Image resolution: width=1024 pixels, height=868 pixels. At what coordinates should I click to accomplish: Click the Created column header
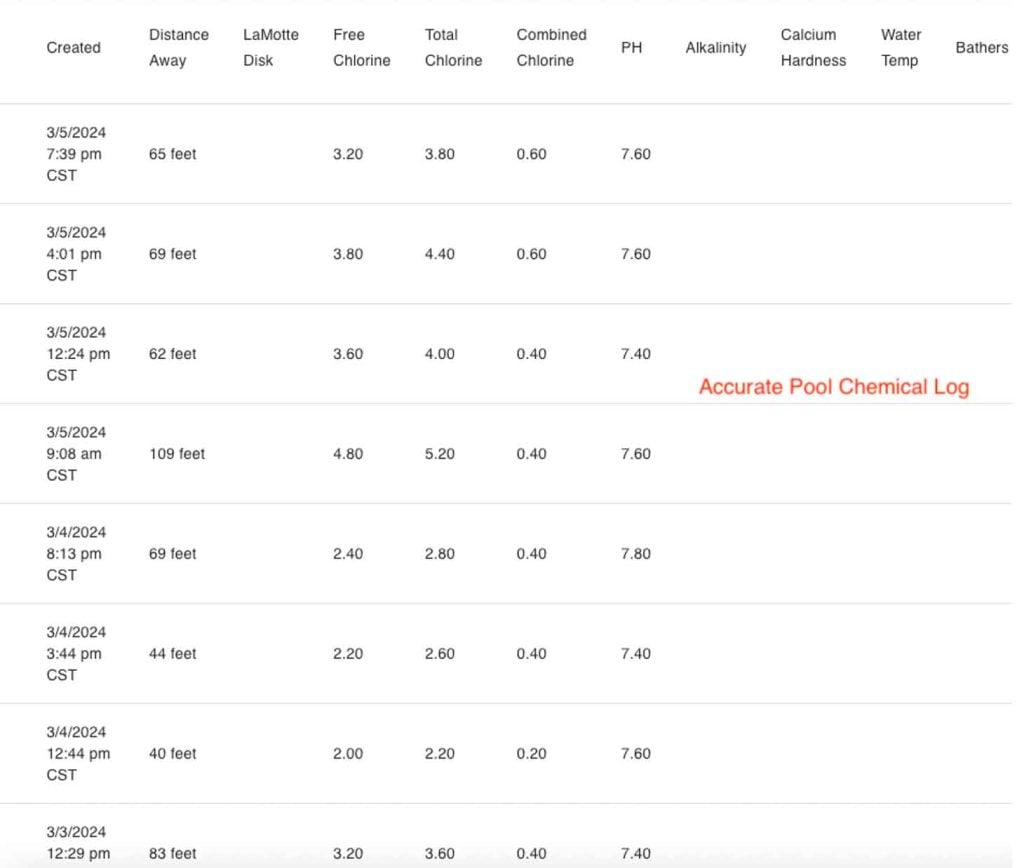(x=73, y=48)
